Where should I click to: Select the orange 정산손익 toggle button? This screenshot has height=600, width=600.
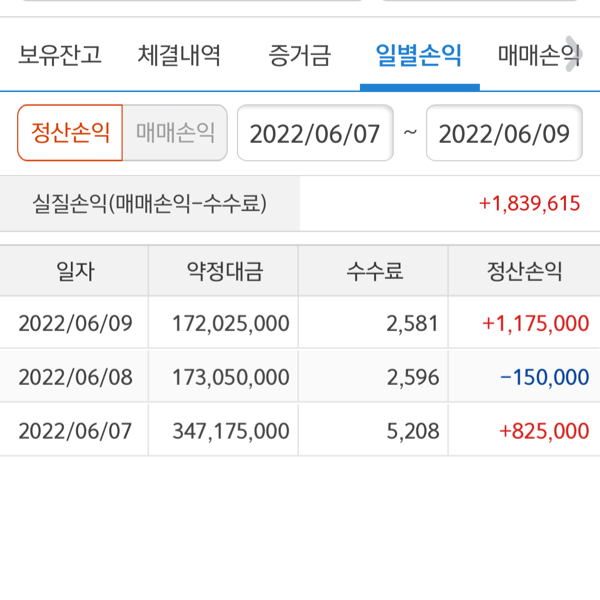(x=70, y=133)
